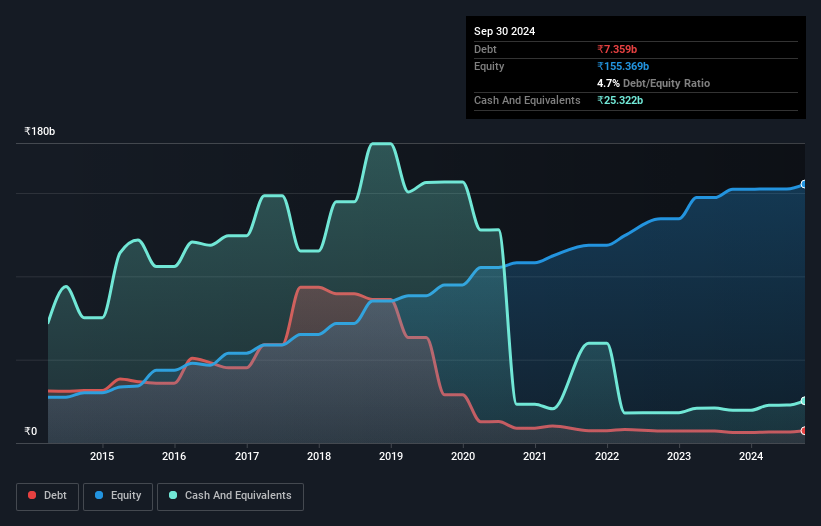Image resolution: width=821 pixels, height=526 pixels.
Task: Select the teal Cash endpoint marker
Action: [804, 401]
